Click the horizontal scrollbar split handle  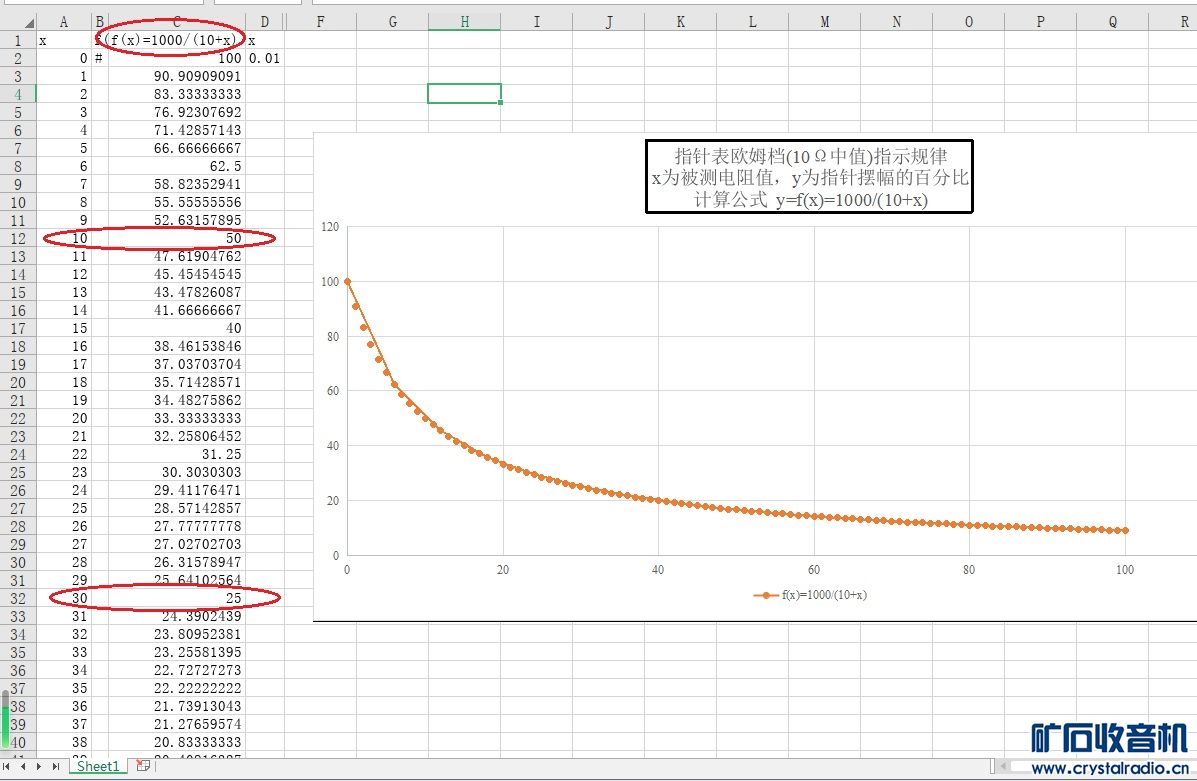[x=992, y=766]
